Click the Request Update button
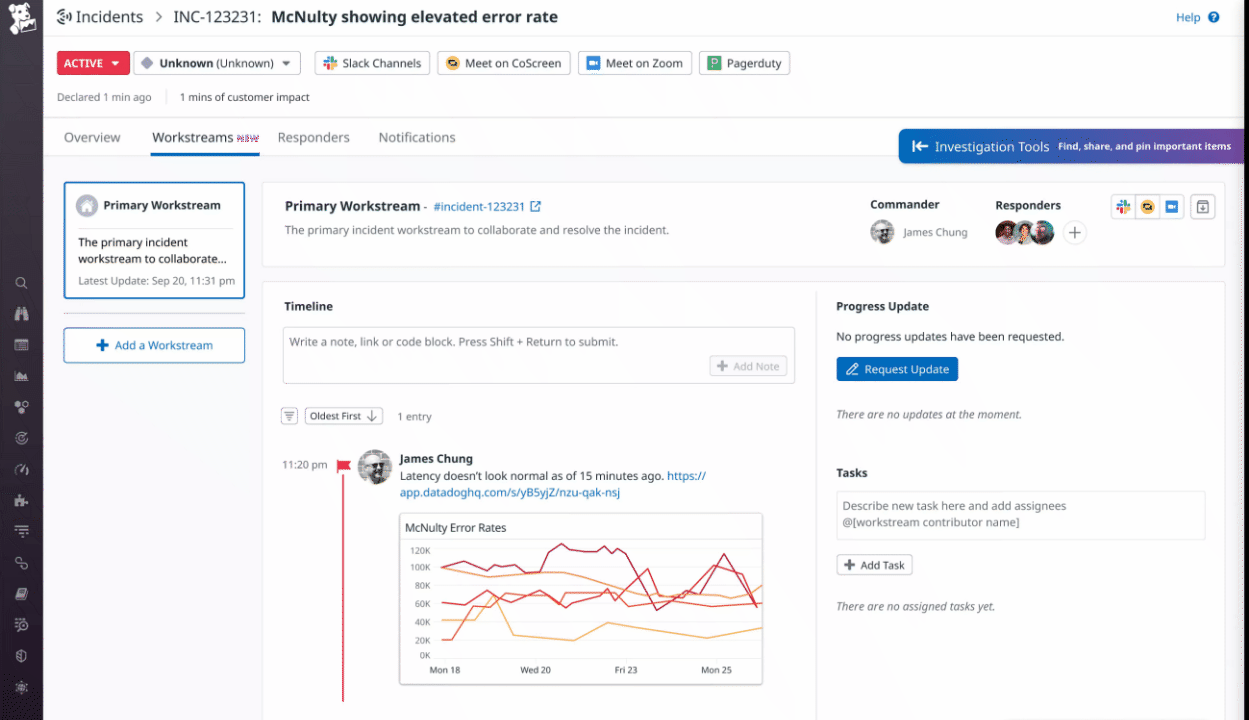 pos(897,369)
